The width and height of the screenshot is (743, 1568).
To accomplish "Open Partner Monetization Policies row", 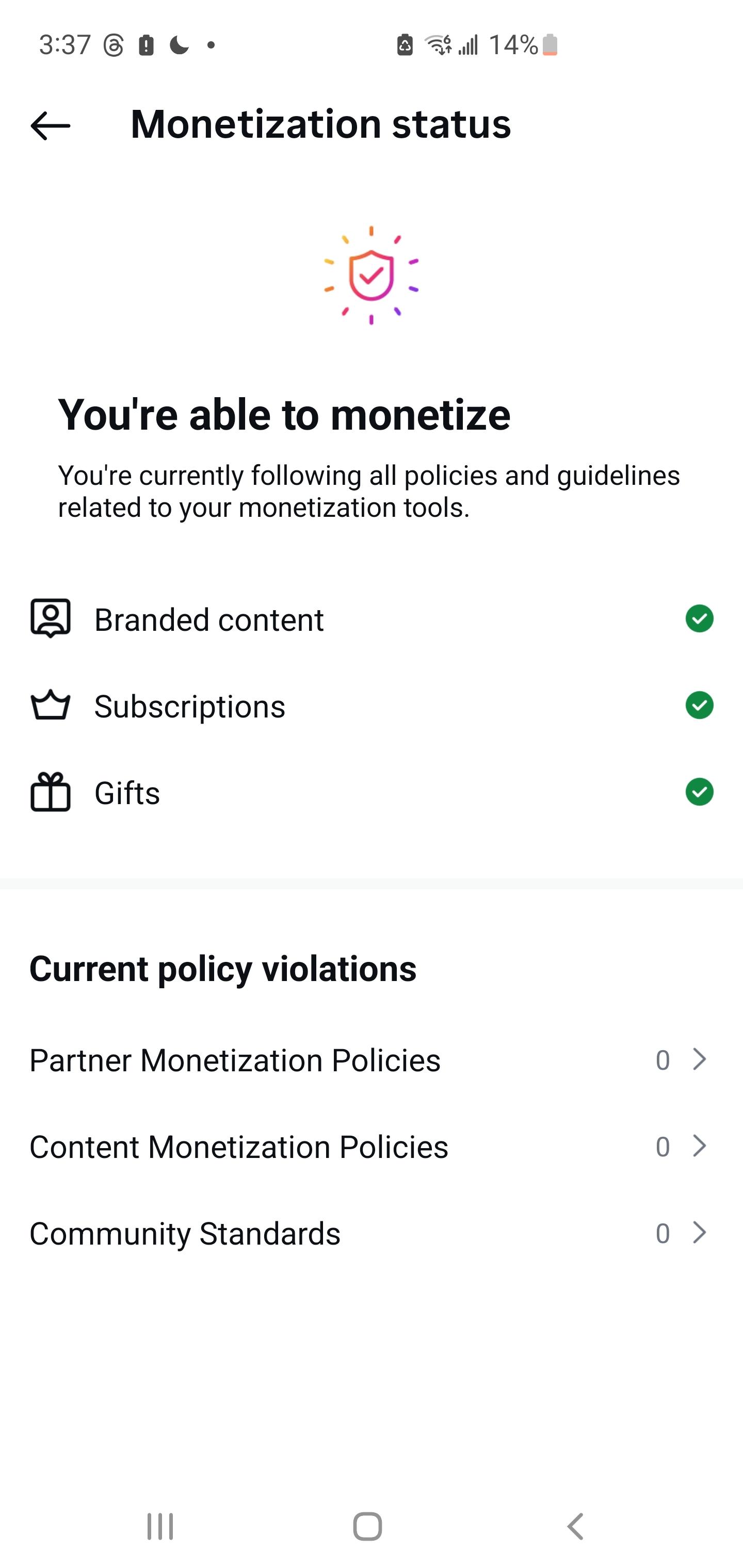I will click(x=235, y=1060).
